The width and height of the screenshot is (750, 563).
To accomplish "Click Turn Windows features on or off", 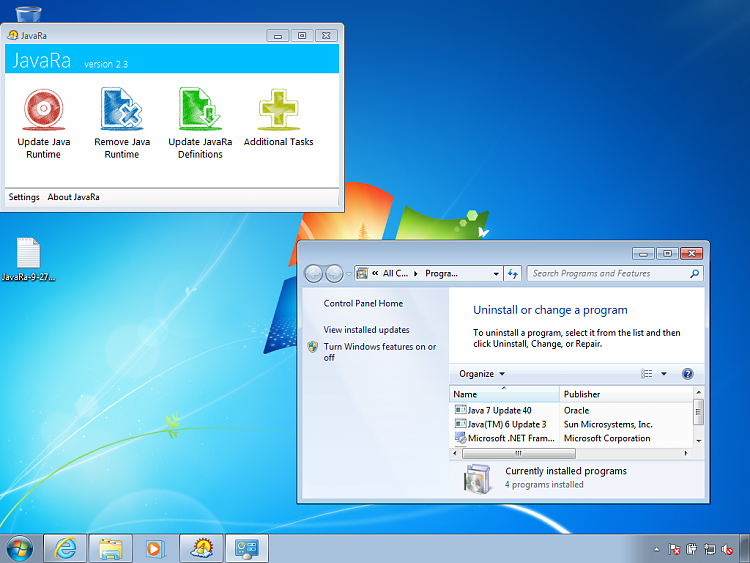I will point(380,352).
